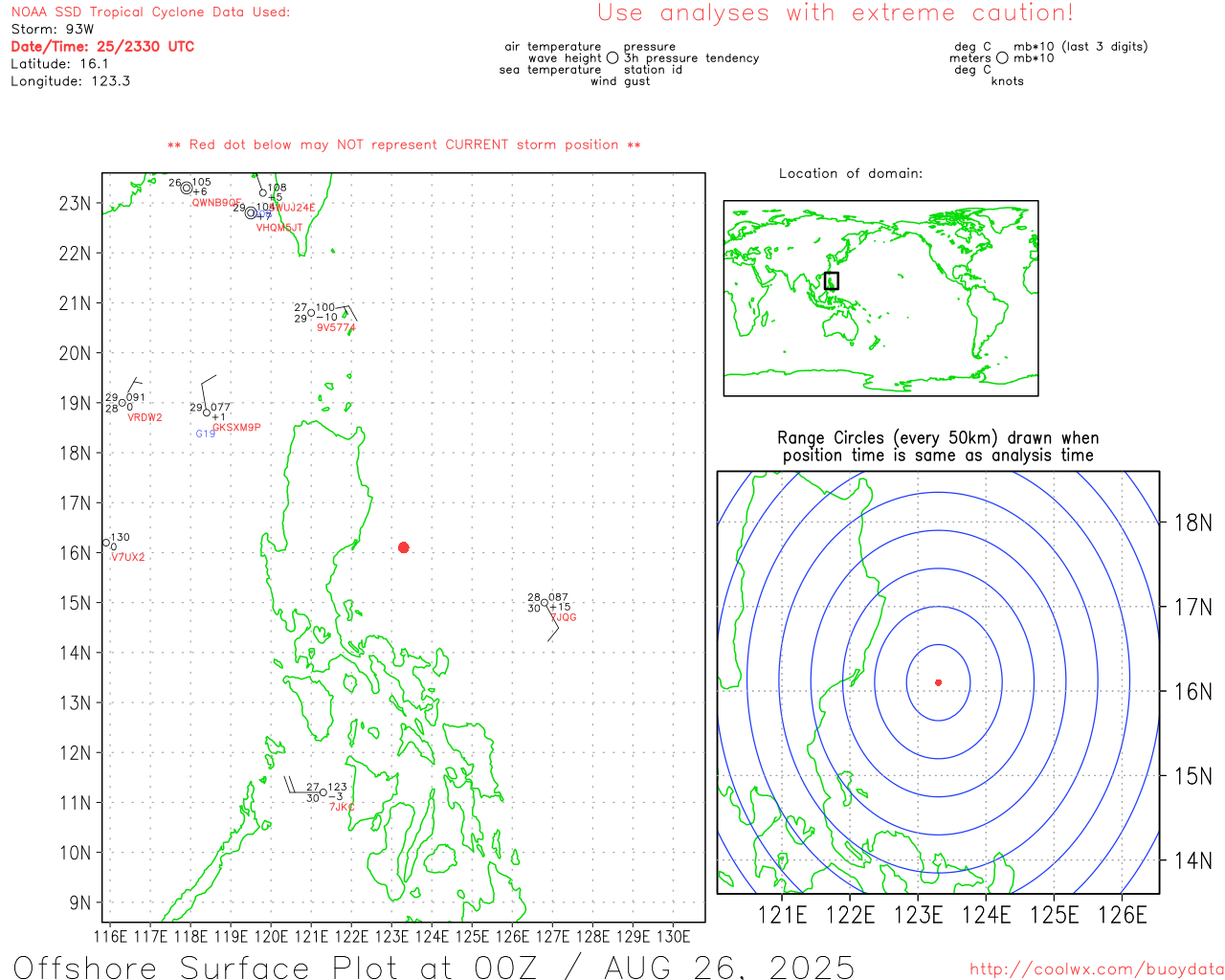Click the station circle above 7JKC
The image size is (1225, 980).
coord(323,792)
